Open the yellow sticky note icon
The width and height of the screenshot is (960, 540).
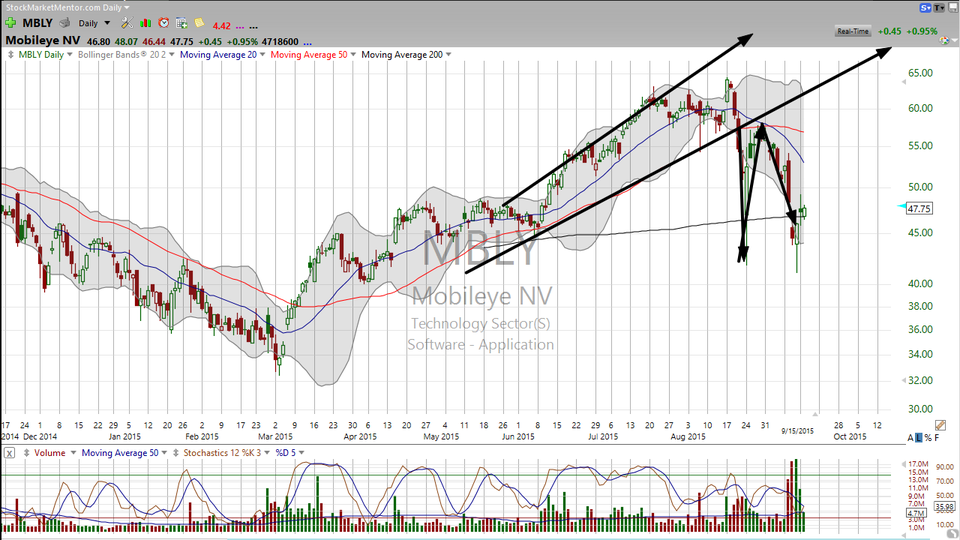[x=200, y=23]
